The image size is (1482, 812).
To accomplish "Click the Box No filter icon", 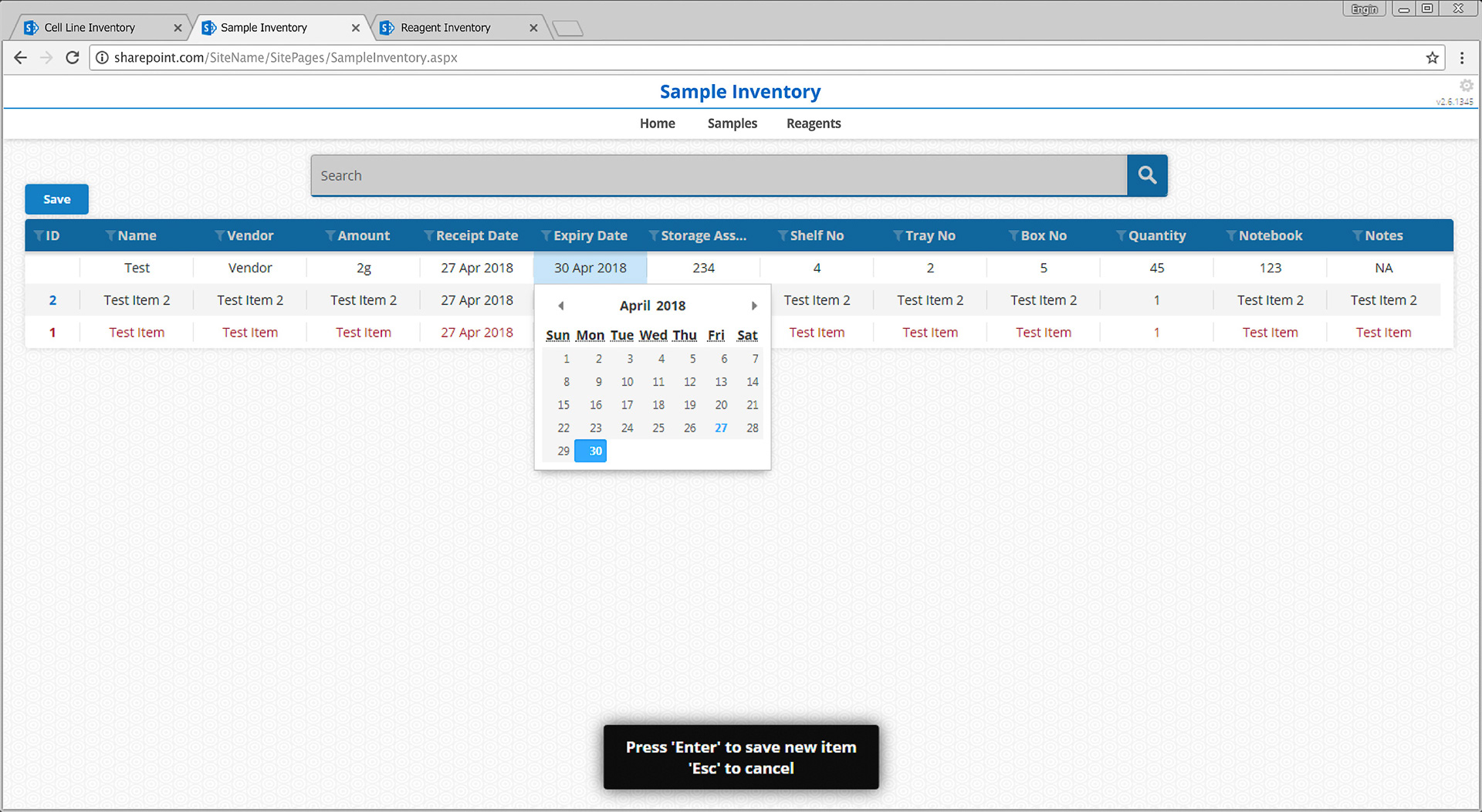I will (1013, 235).
